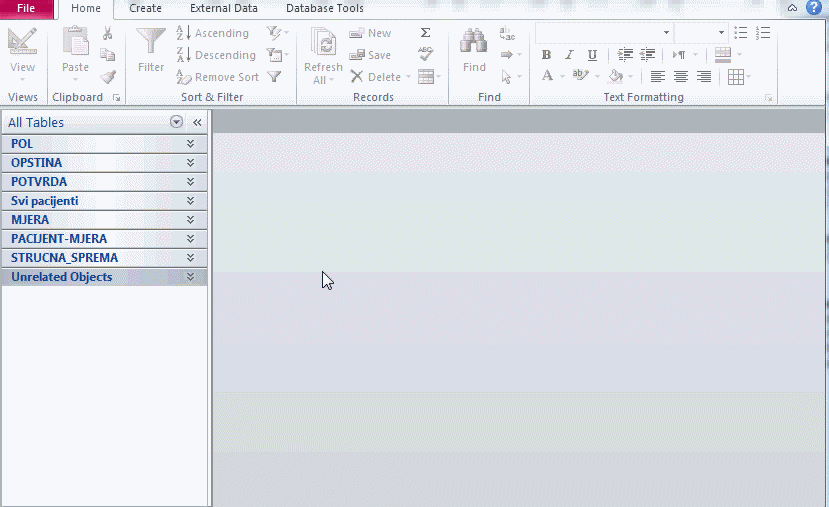Open the Advanced filter options dropdown
Viewport: 829px width, 507px height.
click(278, 55)
